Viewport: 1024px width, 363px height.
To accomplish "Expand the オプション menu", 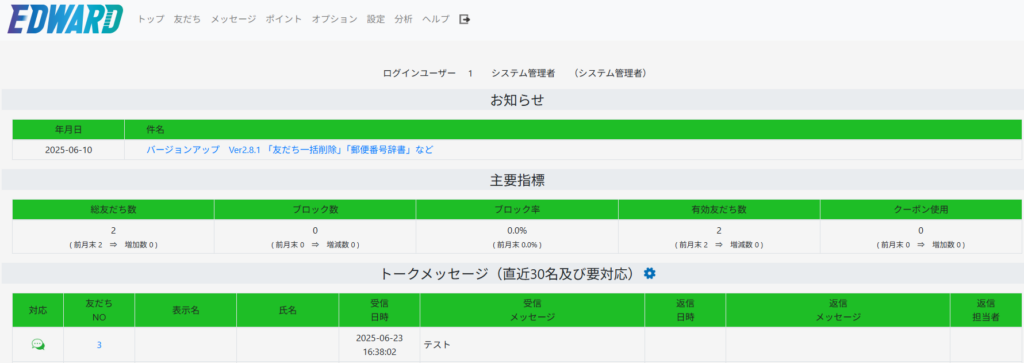I will click(x=334, y=19).
